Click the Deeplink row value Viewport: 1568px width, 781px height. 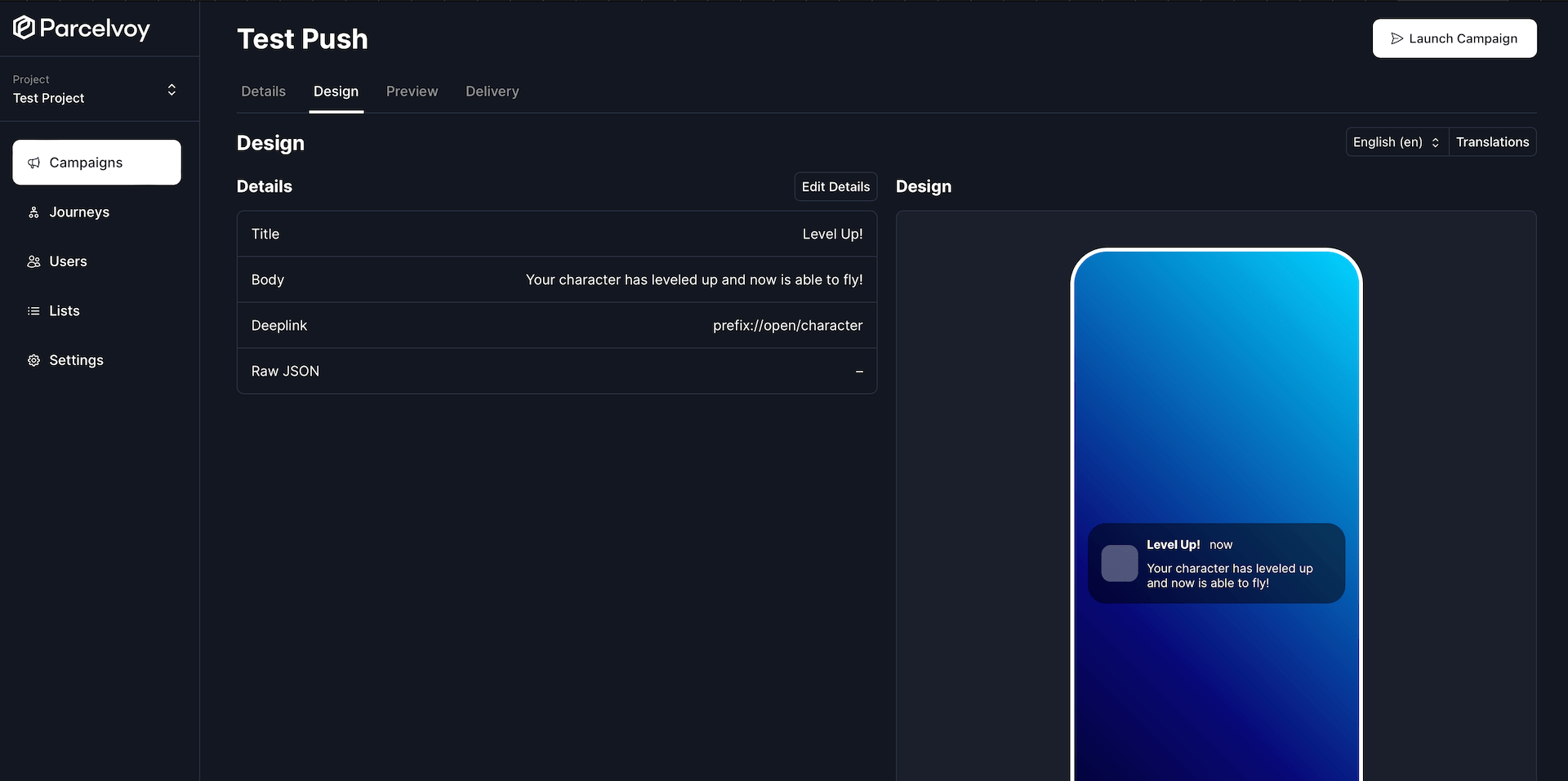[787, 325]
